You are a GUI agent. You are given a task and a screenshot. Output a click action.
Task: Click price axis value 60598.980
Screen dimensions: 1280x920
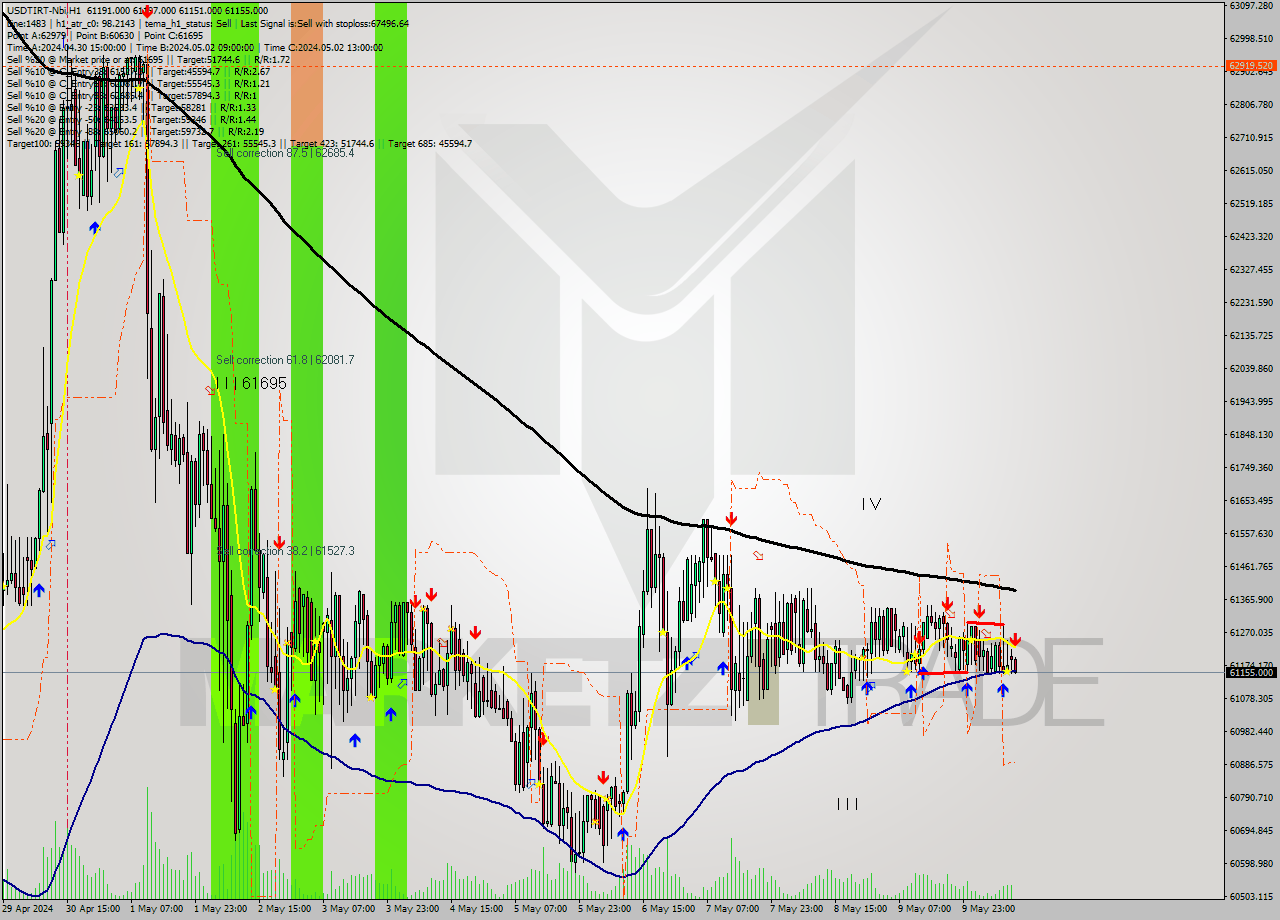coord(1251,863)
